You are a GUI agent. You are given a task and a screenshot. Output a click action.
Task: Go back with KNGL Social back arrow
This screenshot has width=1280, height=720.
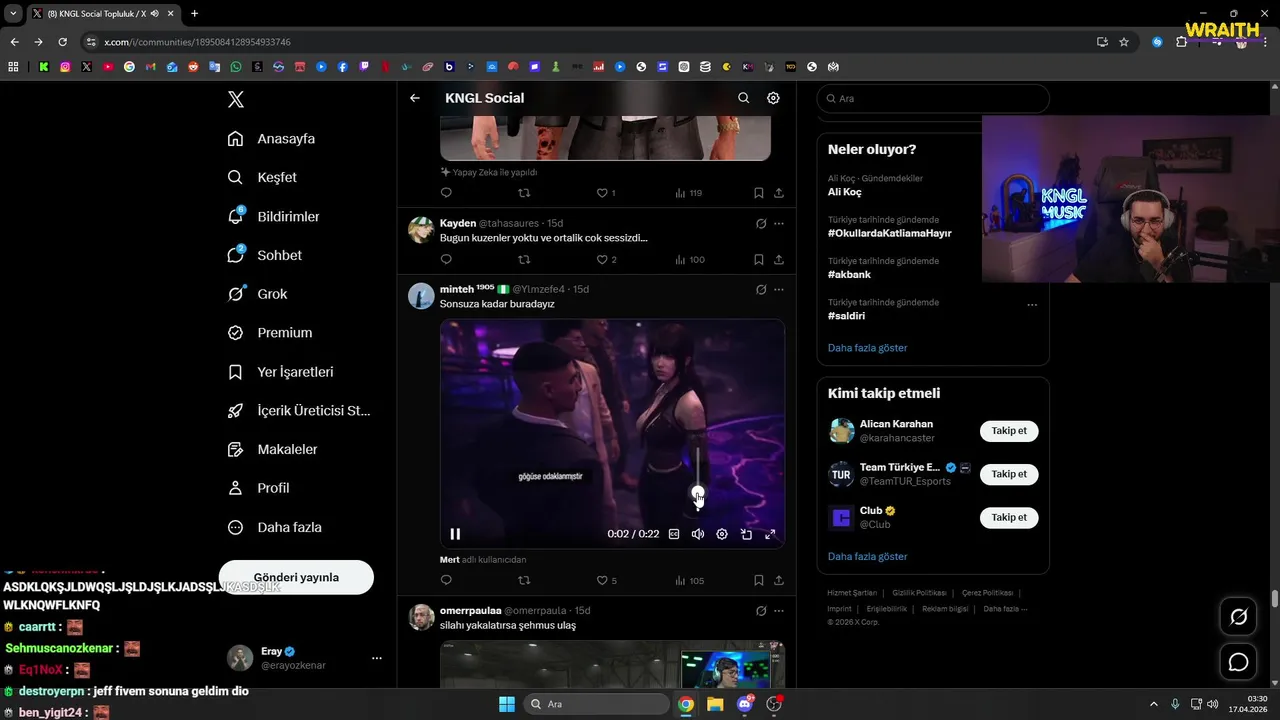click(x=415, y=98)
